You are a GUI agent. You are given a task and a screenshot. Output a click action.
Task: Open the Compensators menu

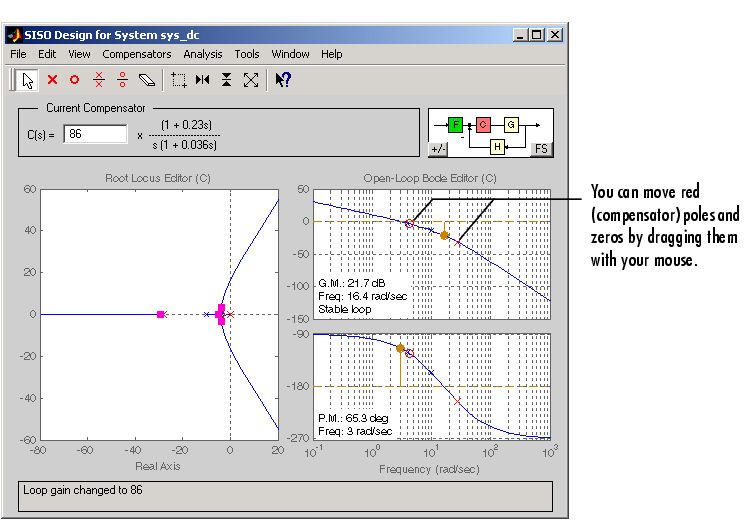[x=136, y=54]
